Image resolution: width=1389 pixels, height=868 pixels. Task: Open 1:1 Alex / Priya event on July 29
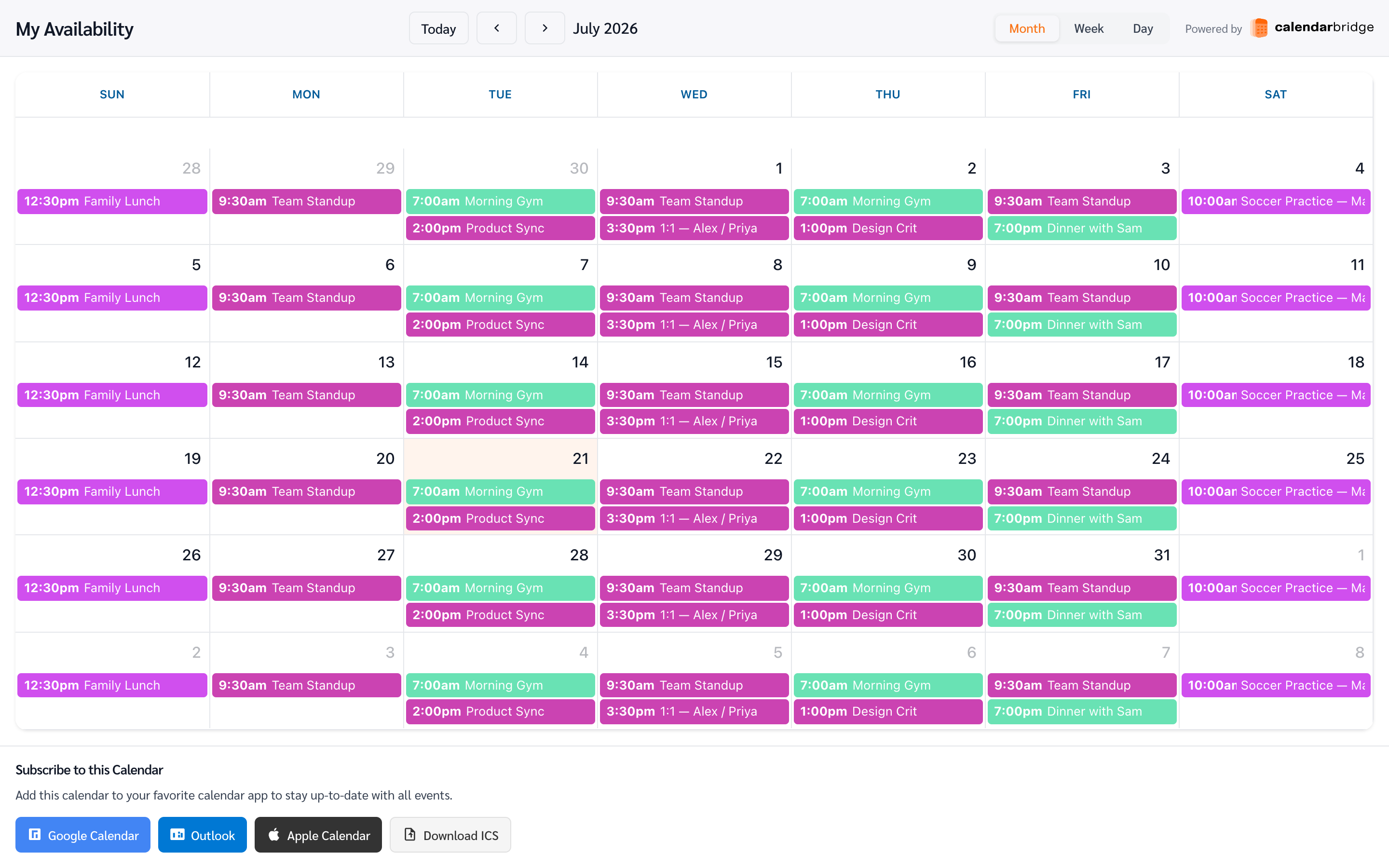click(694, 615)
